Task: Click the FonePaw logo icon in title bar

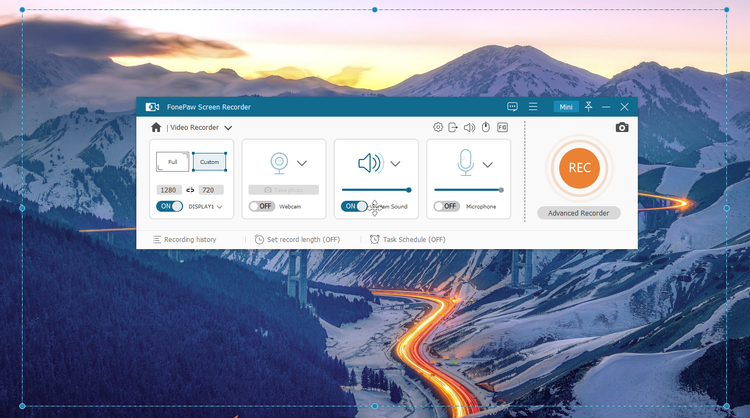Action: coord(152,107)
